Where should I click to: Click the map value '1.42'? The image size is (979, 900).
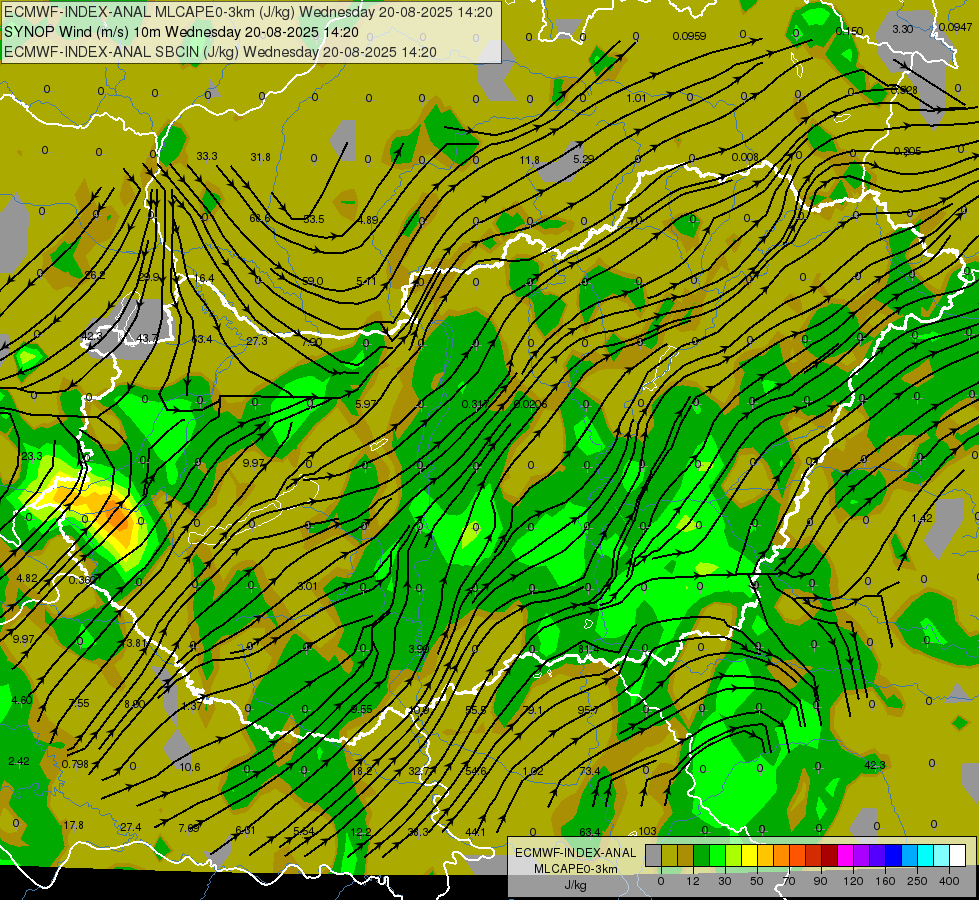coord(922,518)
